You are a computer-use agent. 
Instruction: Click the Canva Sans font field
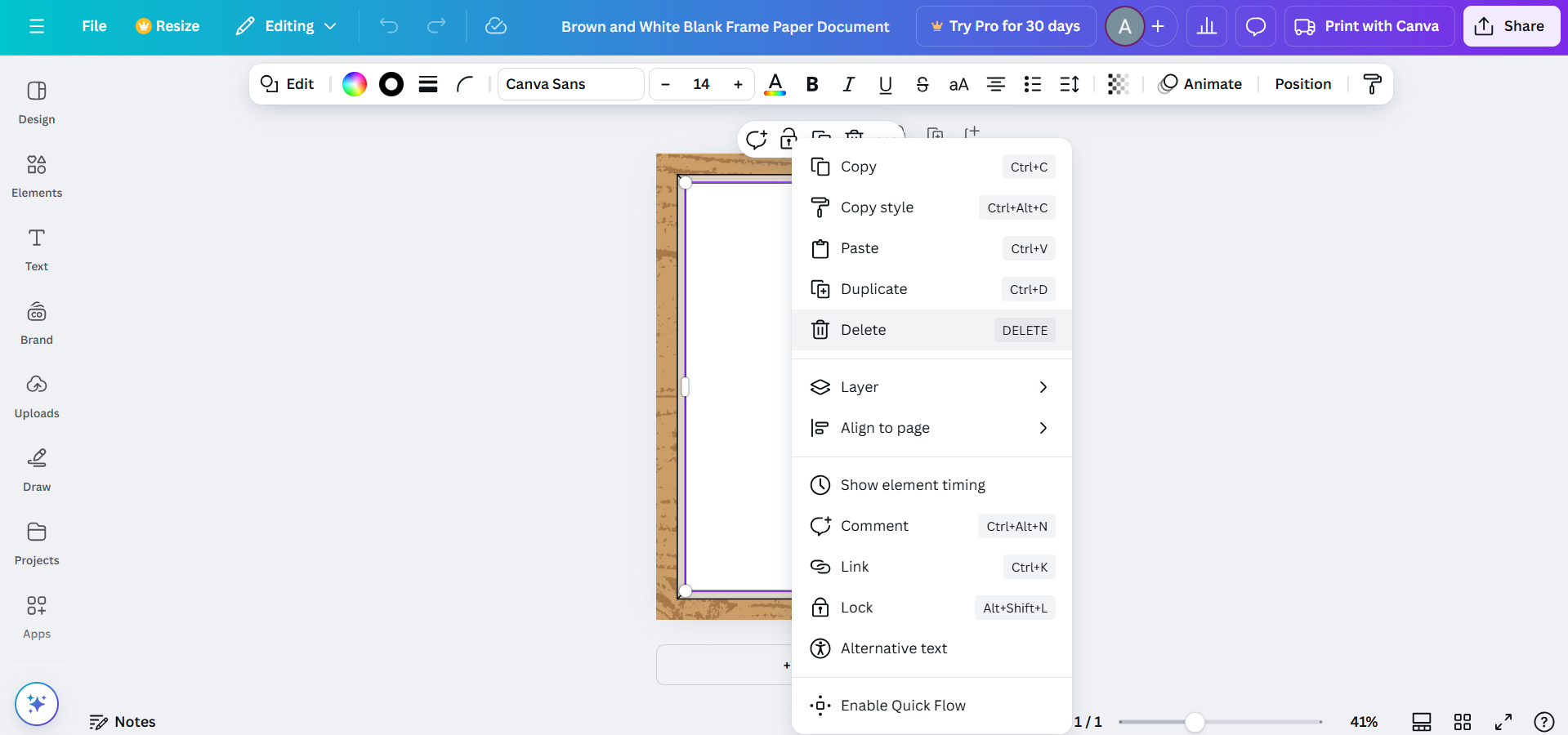[x=570, y=84]
